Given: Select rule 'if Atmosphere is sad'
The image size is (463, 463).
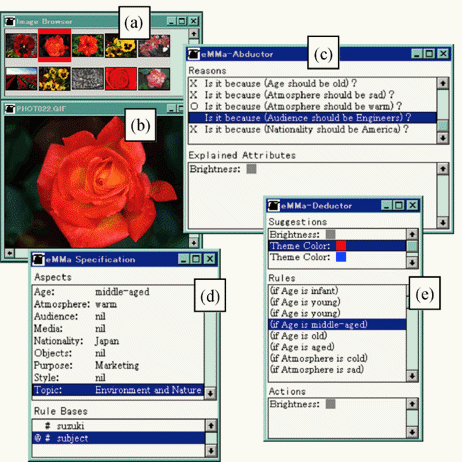Looking at the screenshot, I should (x=337, y=370).
